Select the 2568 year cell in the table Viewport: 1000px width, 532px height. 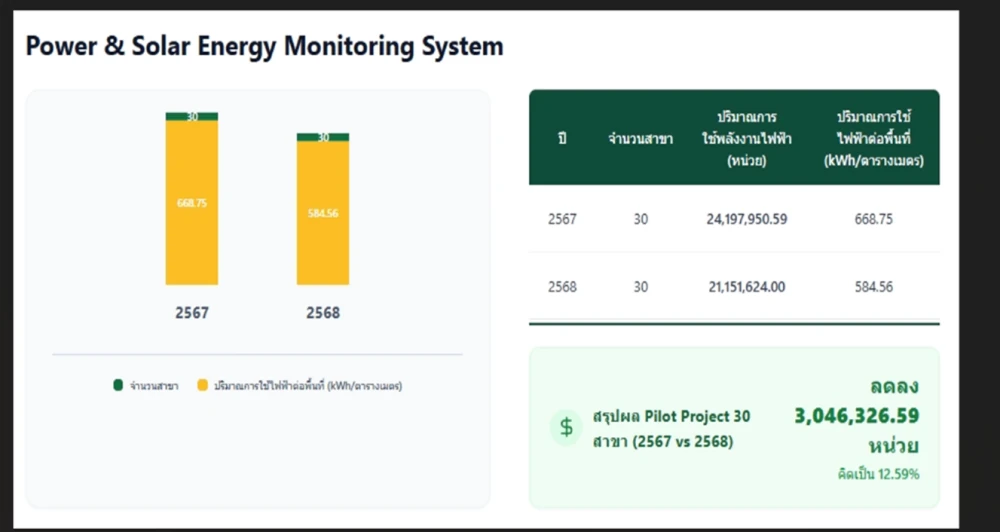[563, 287]
